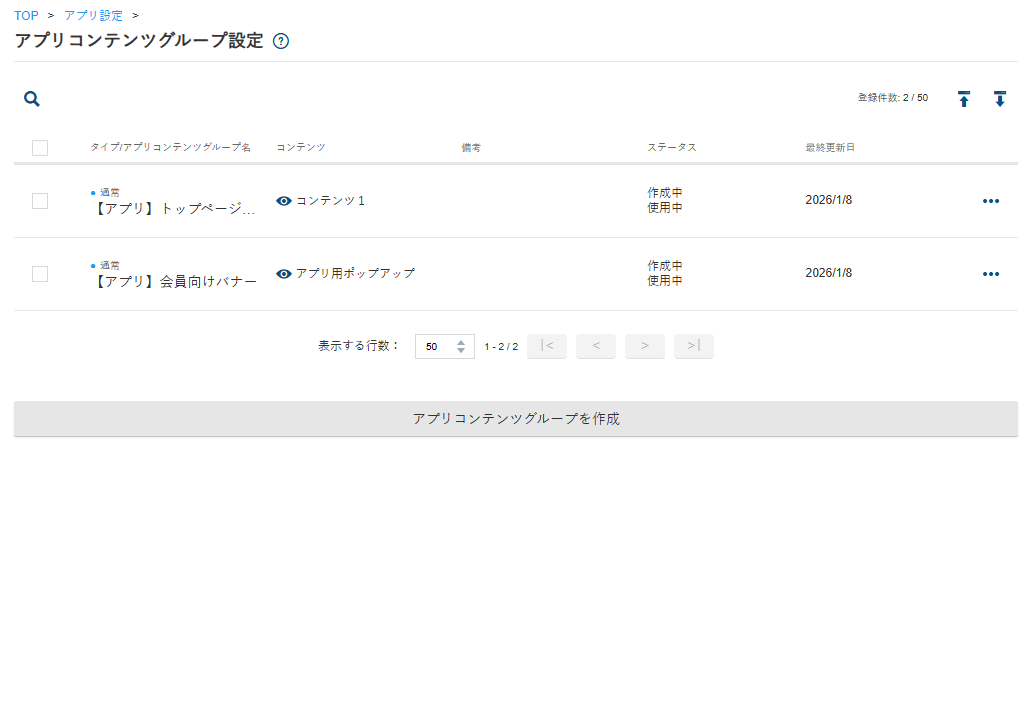Select 【アプリ】トップページ group name
The width and height of the screenshot is (1032, 717).
click(x=173, y=209)
